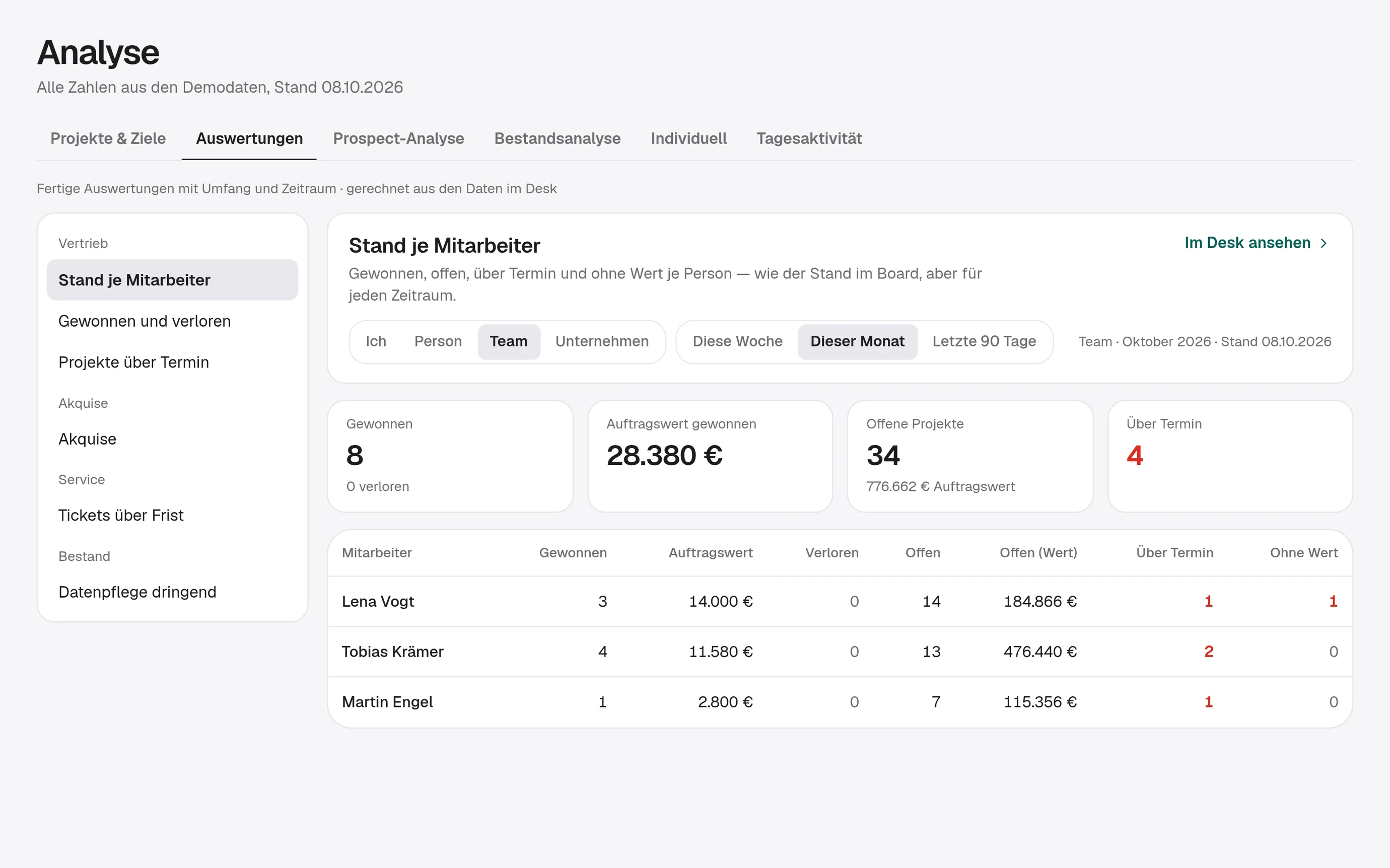Select the Lena Vogt row name
This screenshot has width=1390, height=868.
tap(378, 602)
